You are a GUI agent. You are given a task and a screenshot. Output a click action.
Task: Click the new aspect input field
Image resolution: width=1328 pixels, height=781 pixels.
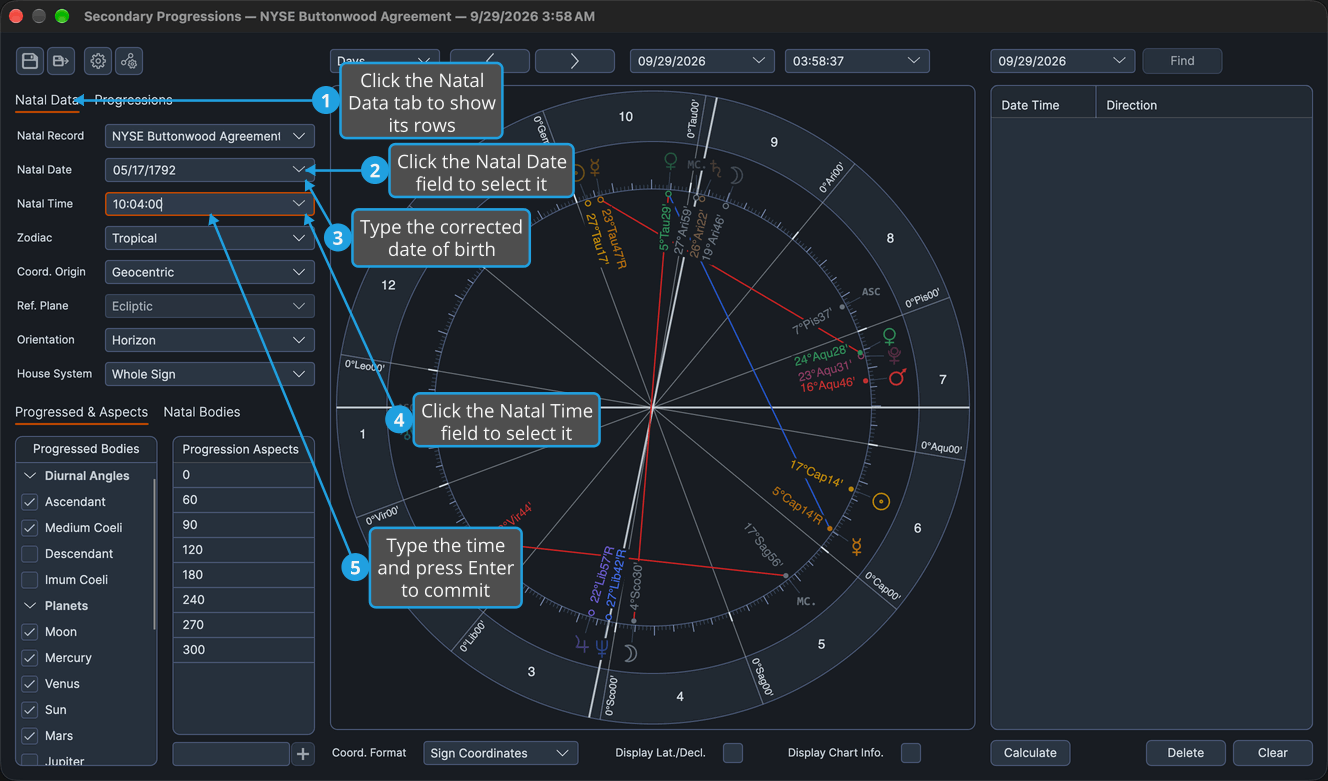(231, 753)
